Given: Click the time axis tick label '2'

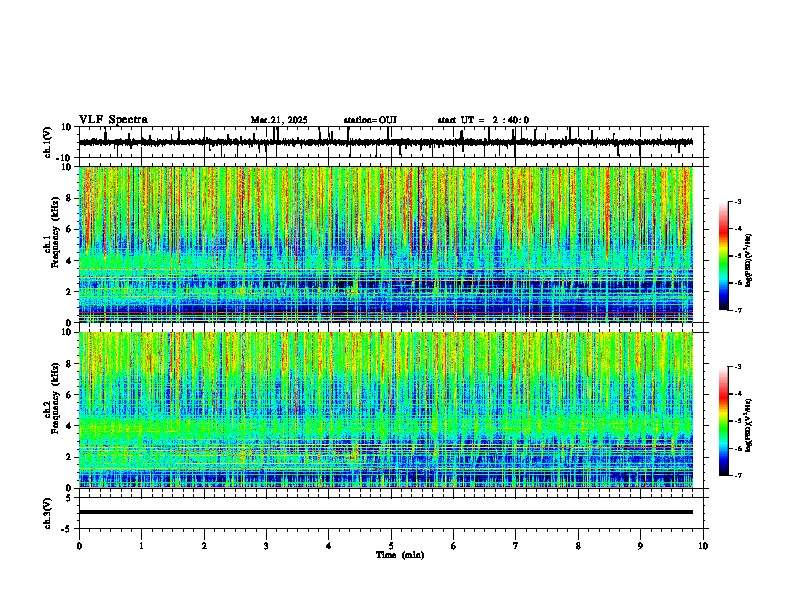Looking at the screenshot, I should (x=204, y=546).
